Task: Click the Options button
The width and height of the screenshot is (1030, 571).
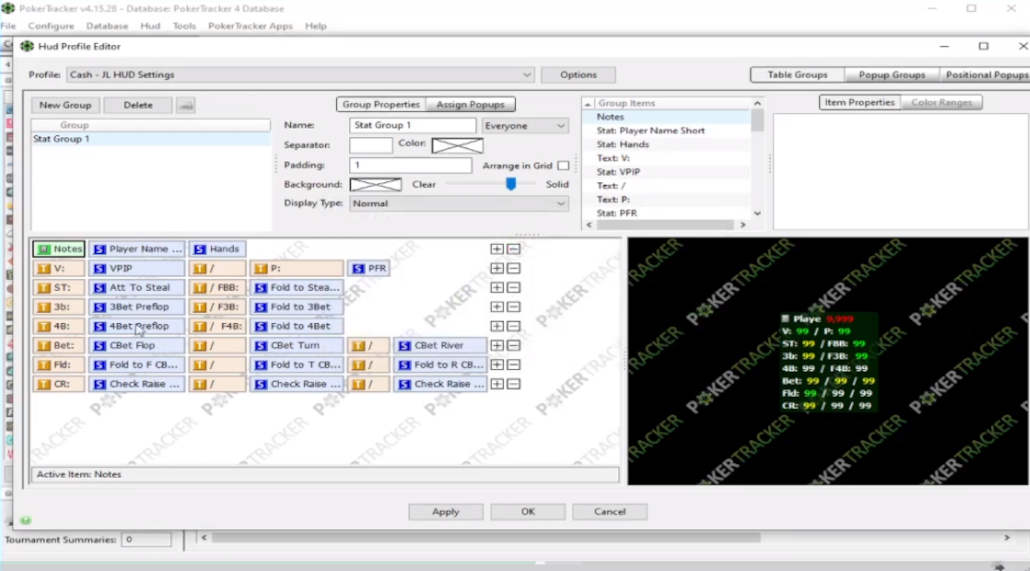Action: 578,75
